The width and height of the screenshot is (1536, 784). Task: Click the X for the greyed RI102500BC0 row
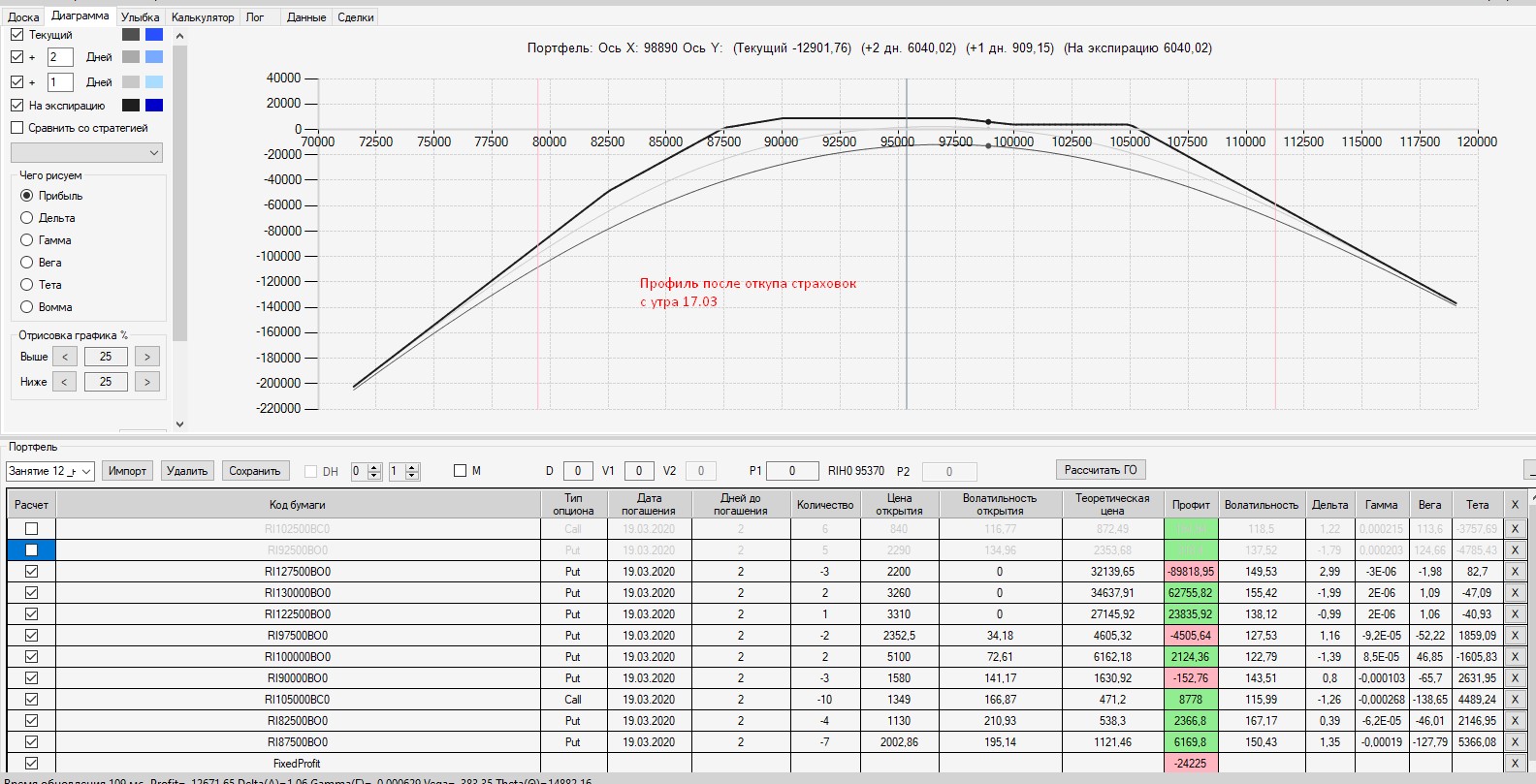[1515, 529]
